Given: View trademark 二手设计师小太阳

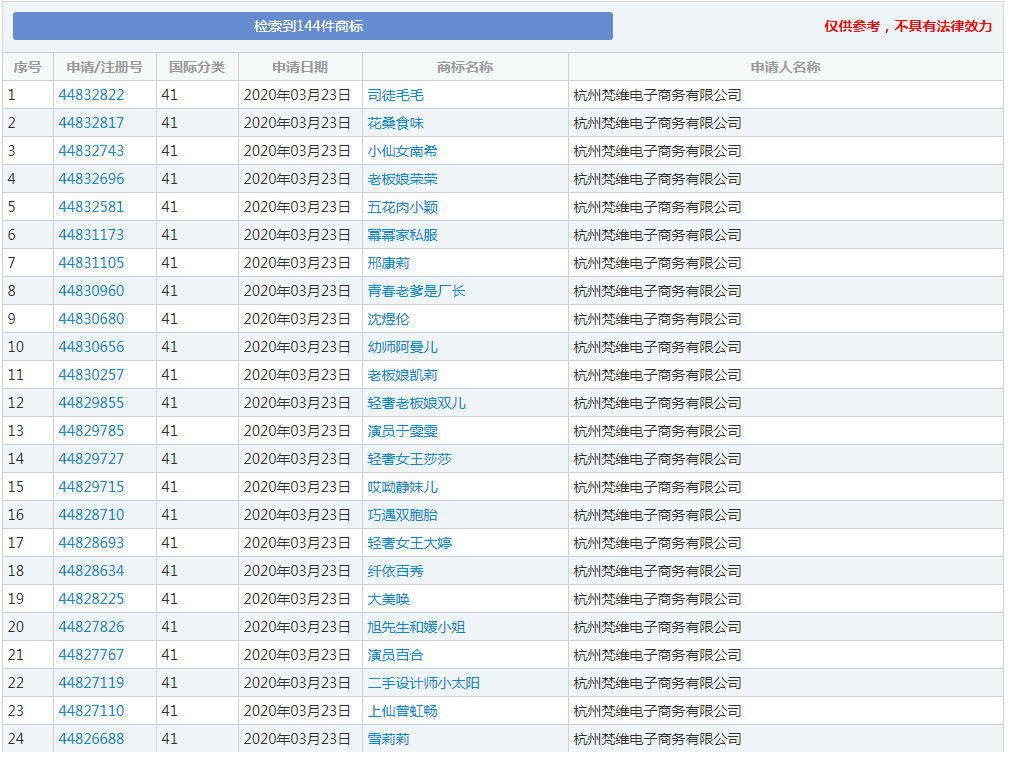Looking at the screenshot, I should tap(423, 683).
